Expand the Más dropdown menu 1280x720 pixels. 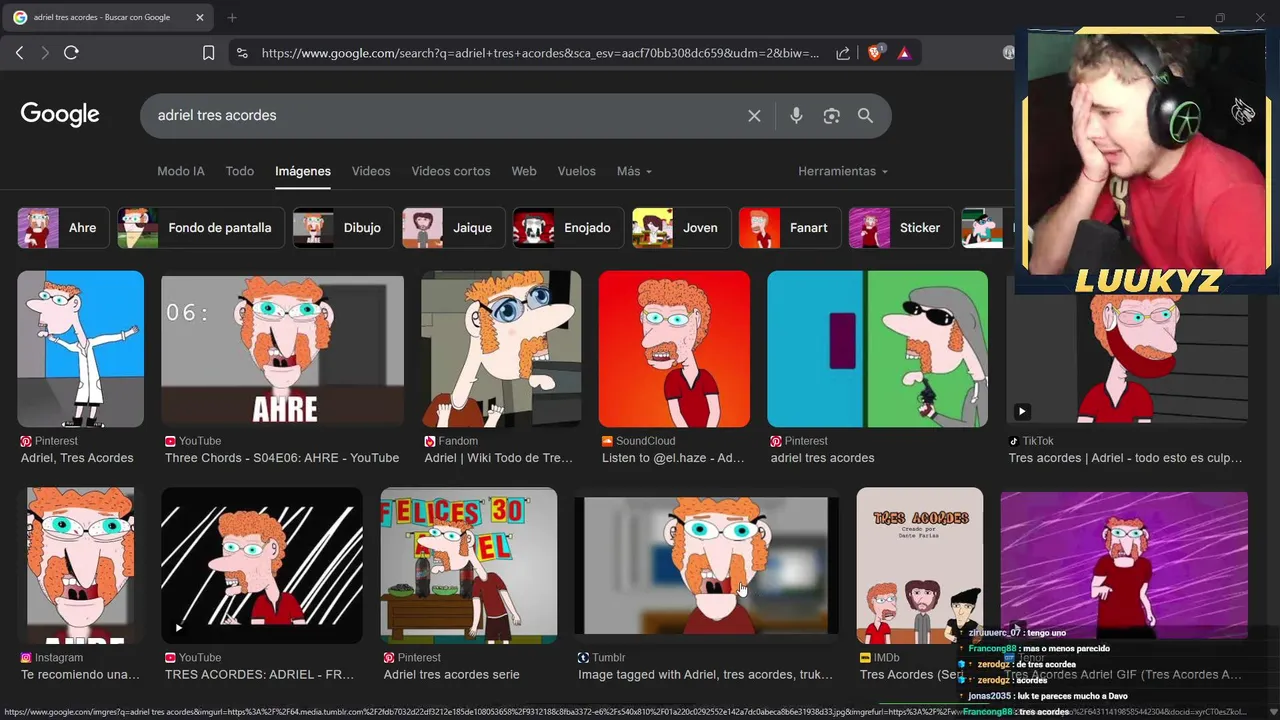[634, 171]
